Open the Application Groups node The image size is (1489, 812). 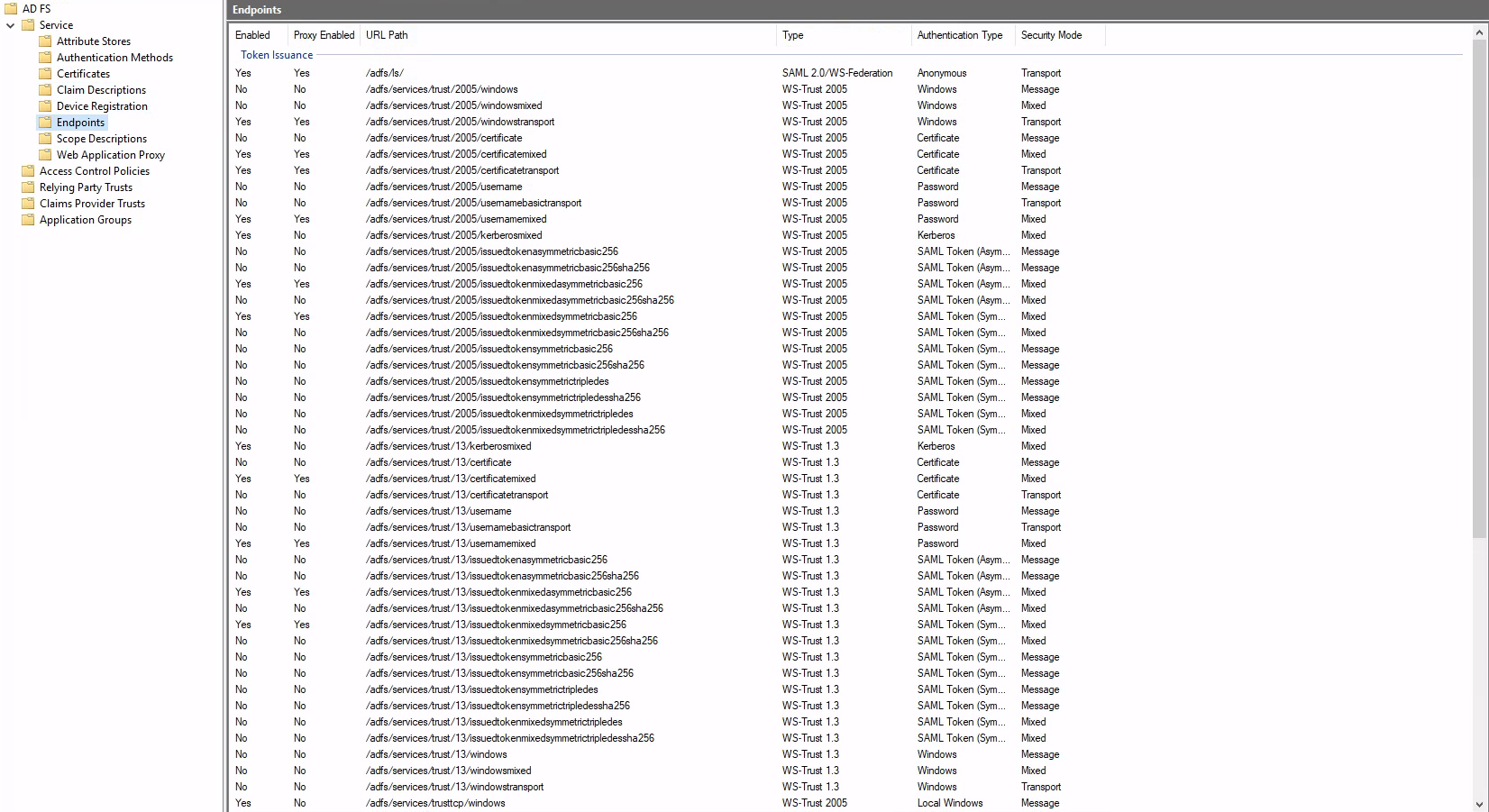[x=86, y=219]
